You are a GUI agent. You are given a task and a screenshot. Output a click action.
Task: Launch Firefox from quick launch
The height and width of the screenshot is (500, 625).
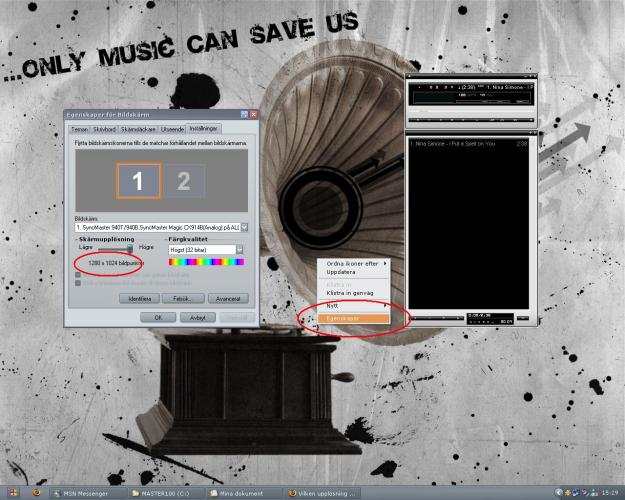36,493
